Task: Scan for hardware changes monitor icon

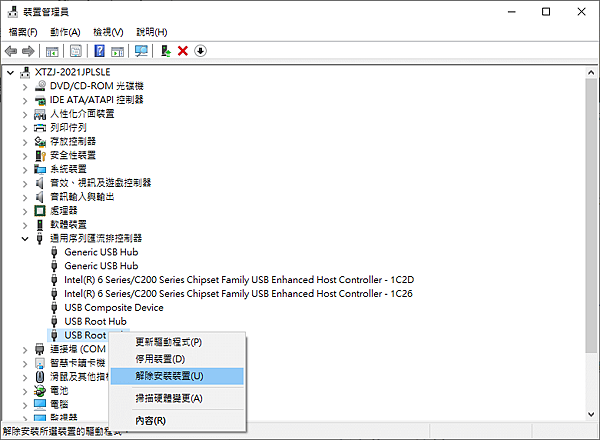Action: coord(141,51)
